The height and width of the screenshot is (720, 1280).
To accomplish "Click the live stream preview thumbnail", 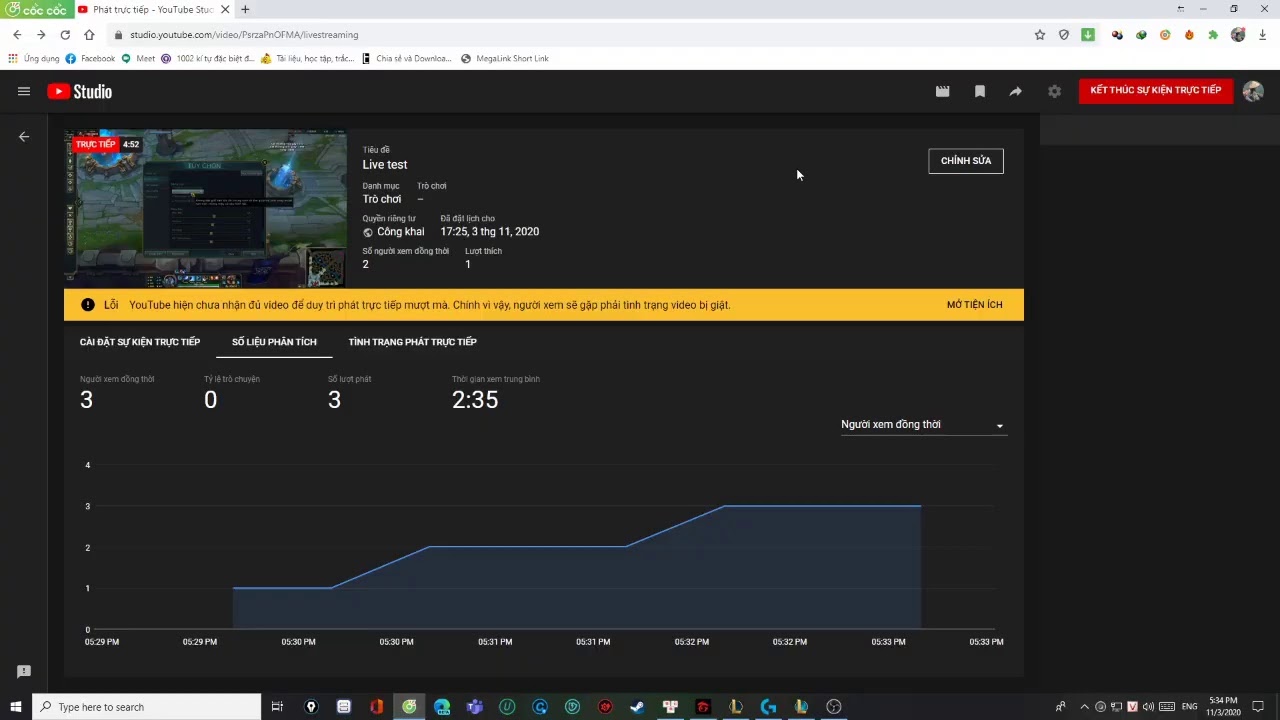I will click(x=205, y=208).
